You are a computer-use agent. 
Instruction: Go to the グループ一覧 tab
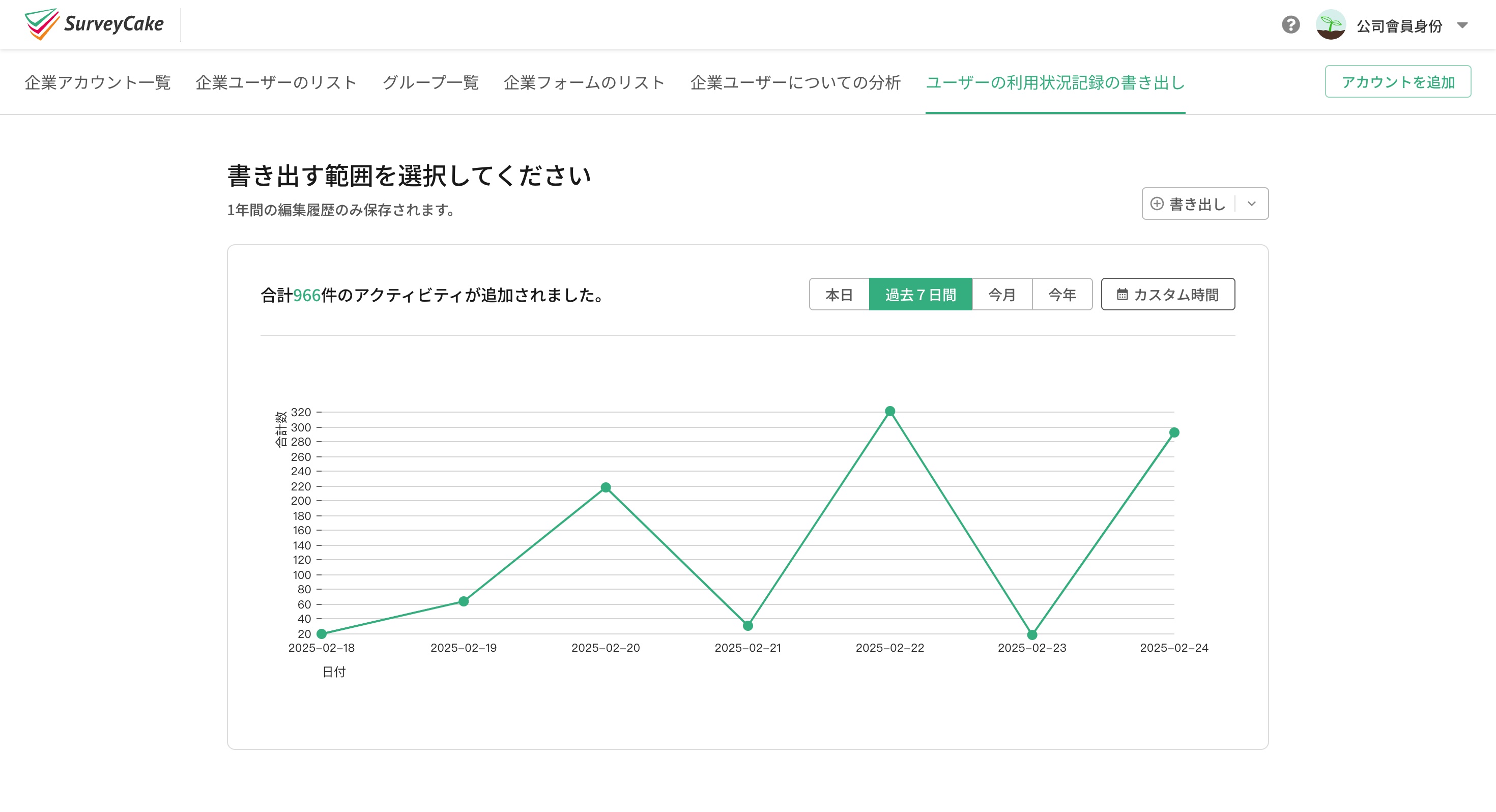[x=430, y=82]
